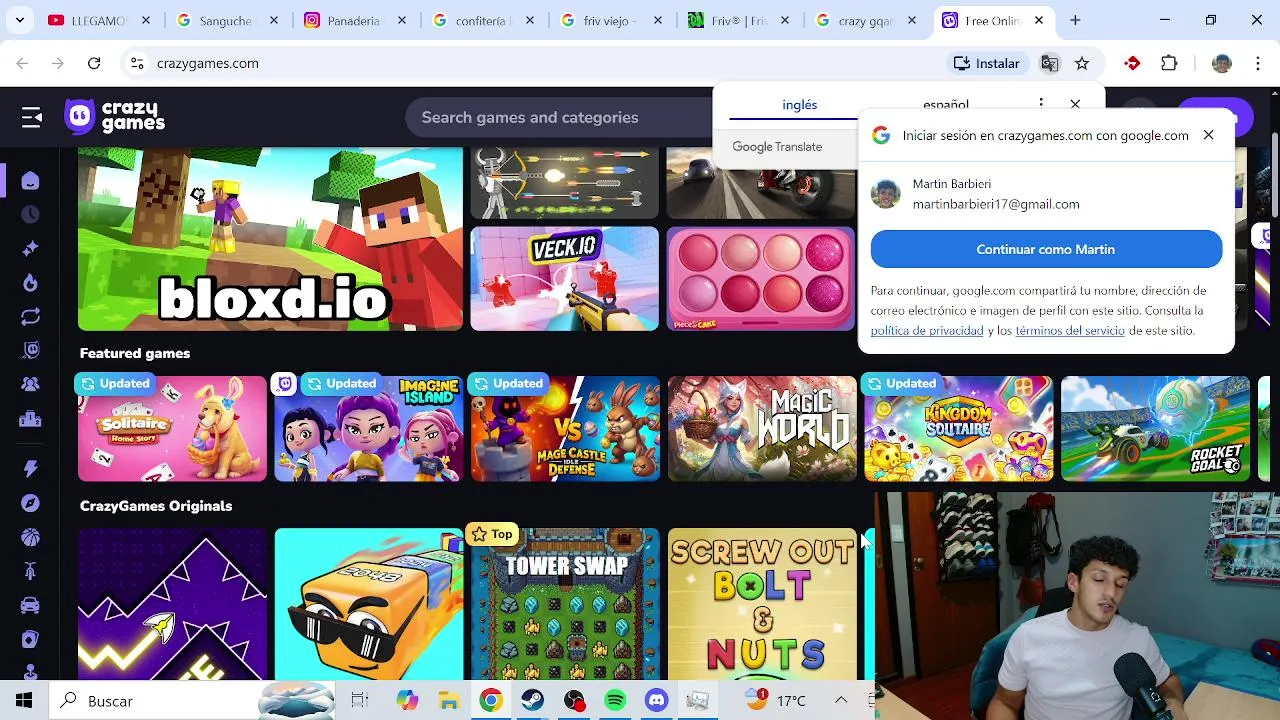View site information icon in address bar
Image resolution: width=1280 pixels, height=720 pixels.
click(137, 63)
